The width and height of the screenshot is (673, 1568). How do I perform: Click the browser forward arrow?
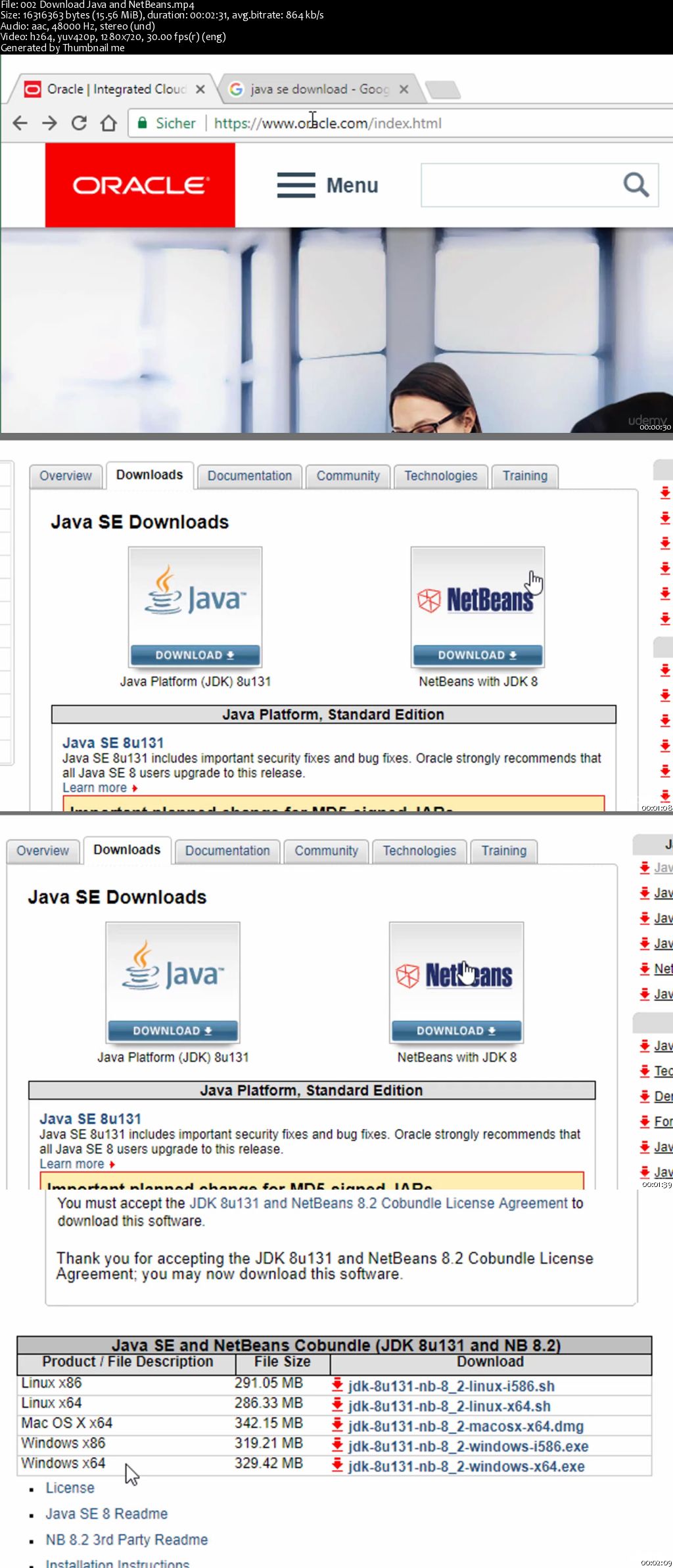tap(49, 123)
